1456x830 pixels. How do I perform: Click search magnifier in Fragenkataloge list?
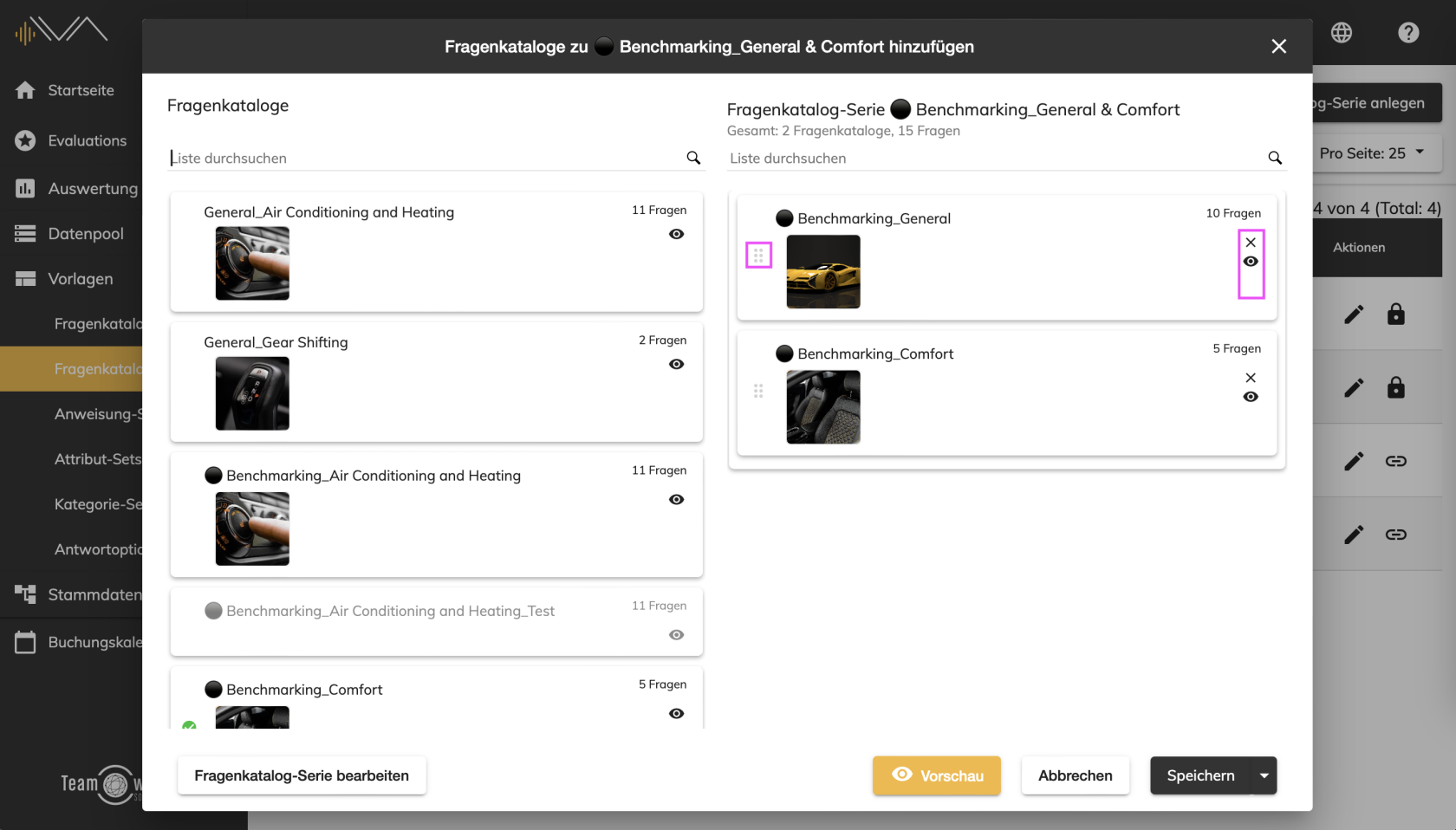[x=693, y=158]
